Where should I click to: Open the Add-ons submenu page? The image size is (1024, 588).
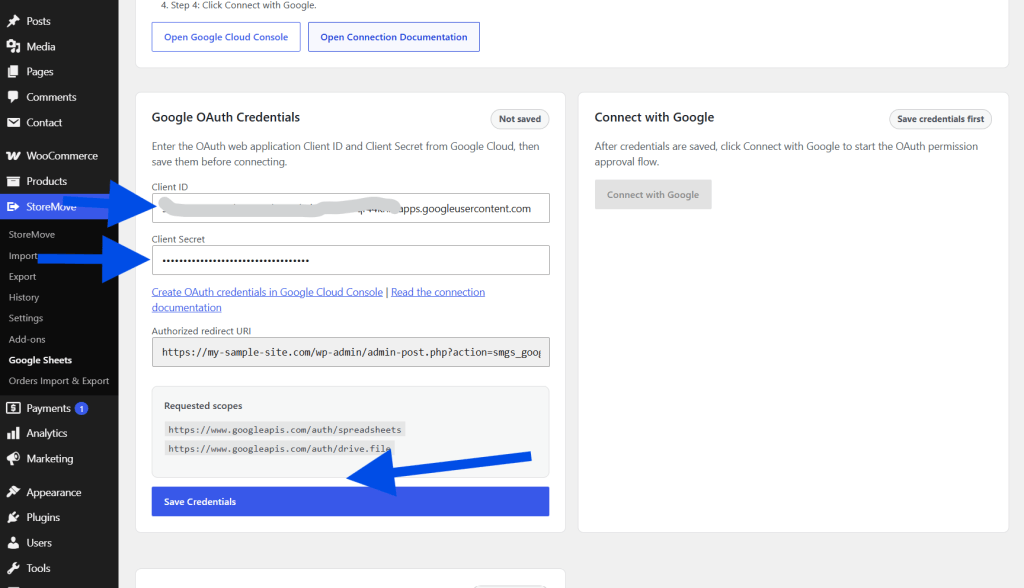coord(27,339)
